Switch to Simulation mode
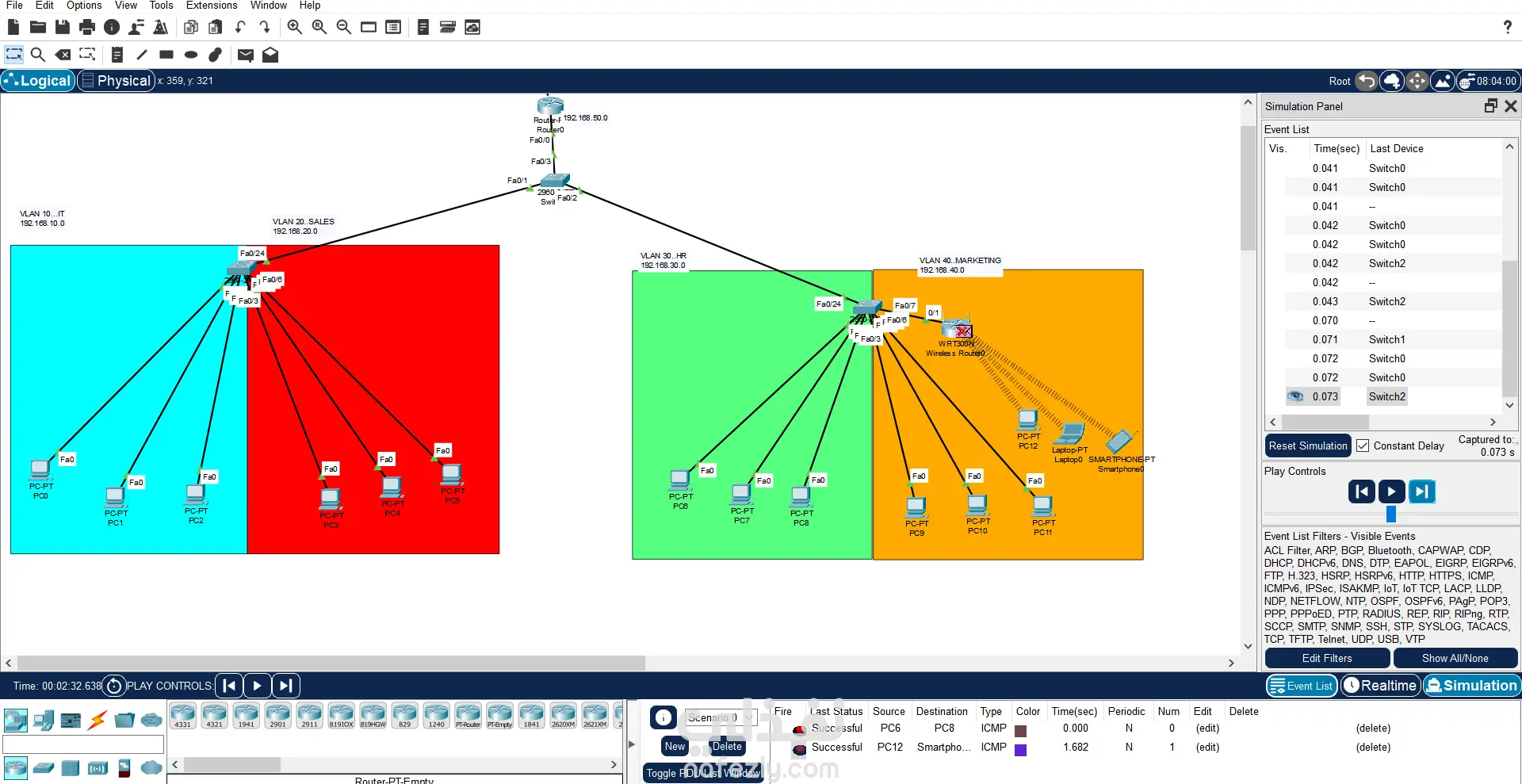 [x=1471, y=686]
